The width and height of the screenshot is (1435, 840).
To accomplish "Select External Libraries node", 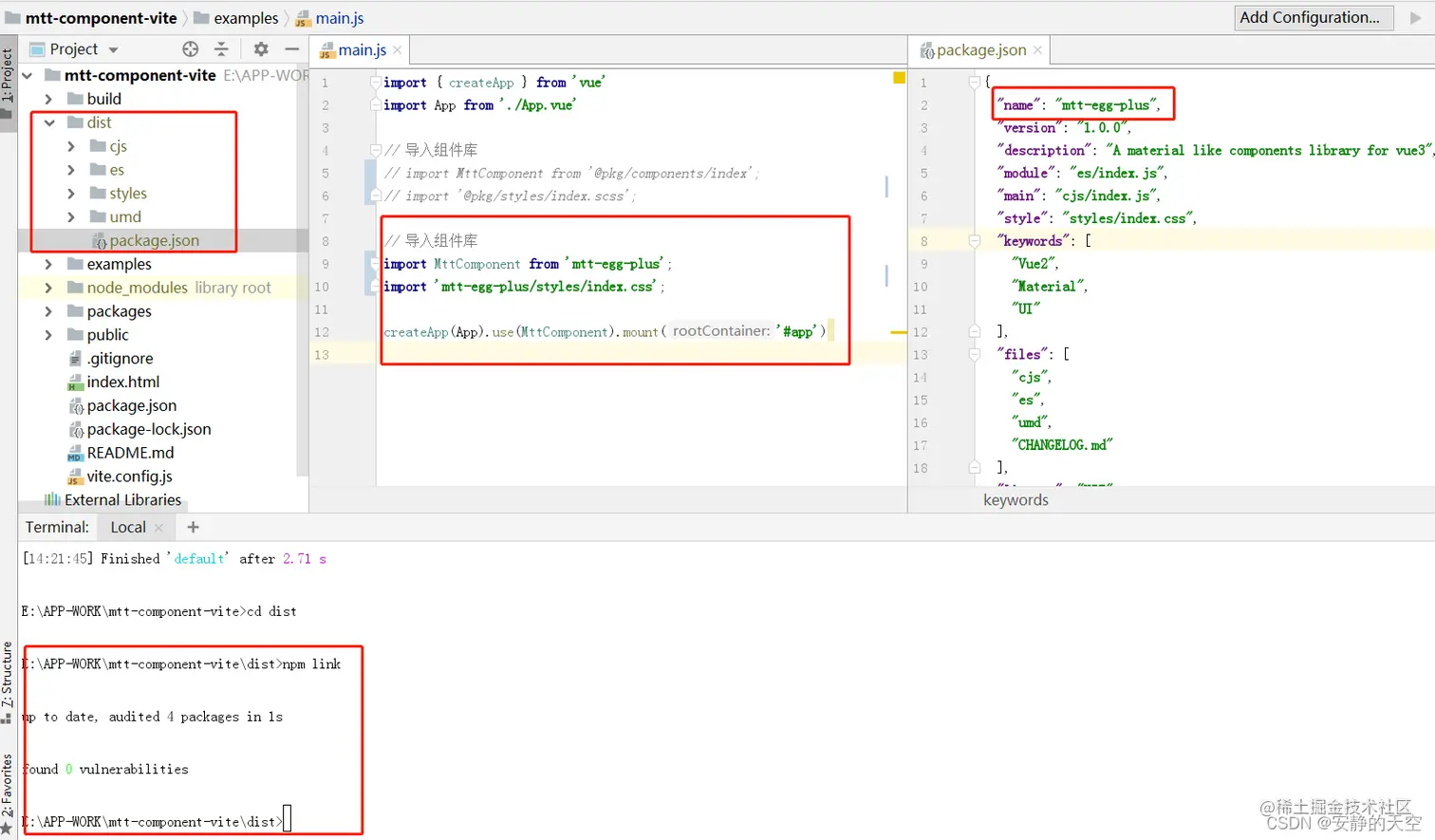I will pos(122,500).
